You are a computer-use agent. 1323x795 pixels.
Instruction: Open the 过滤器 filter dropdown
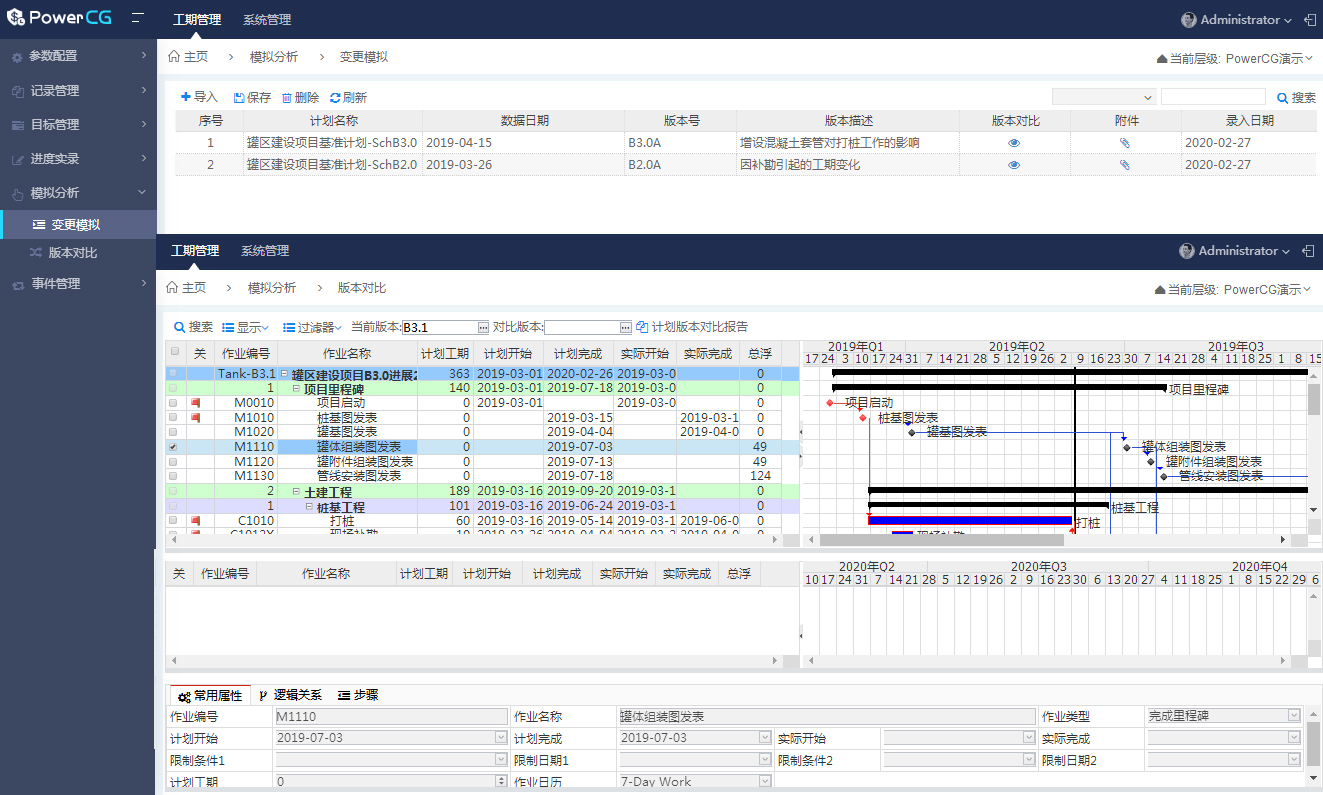pos(312,327)
